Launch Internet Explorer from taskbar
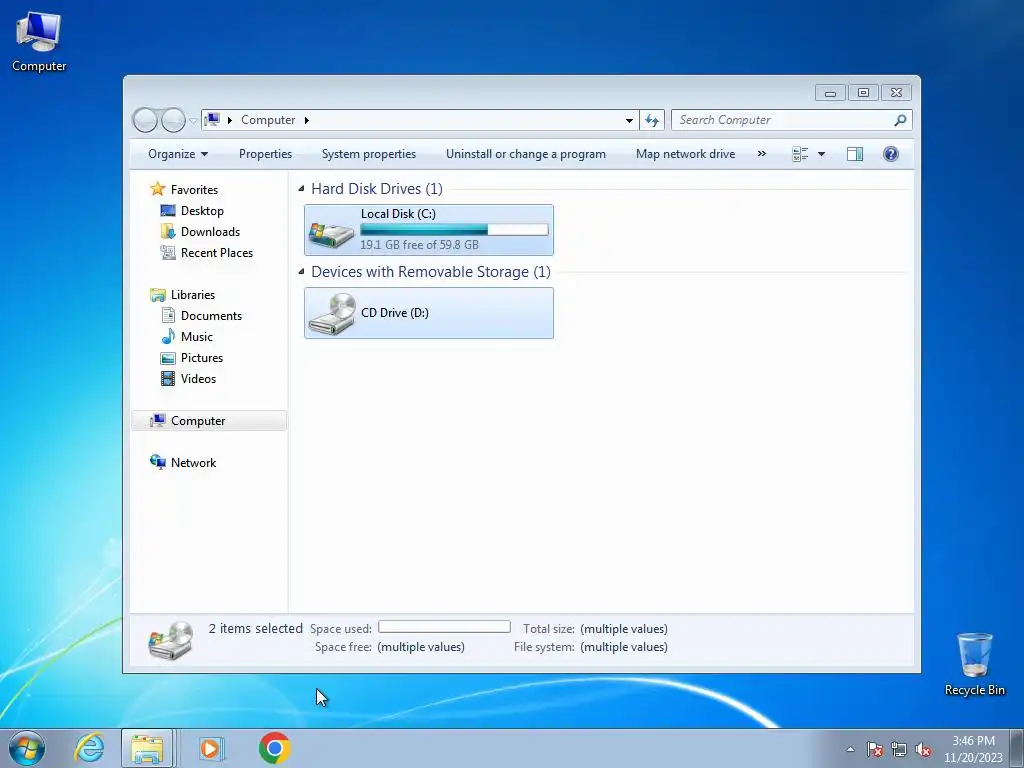This screenshot has width=1024, height=768. pos(89,748)
